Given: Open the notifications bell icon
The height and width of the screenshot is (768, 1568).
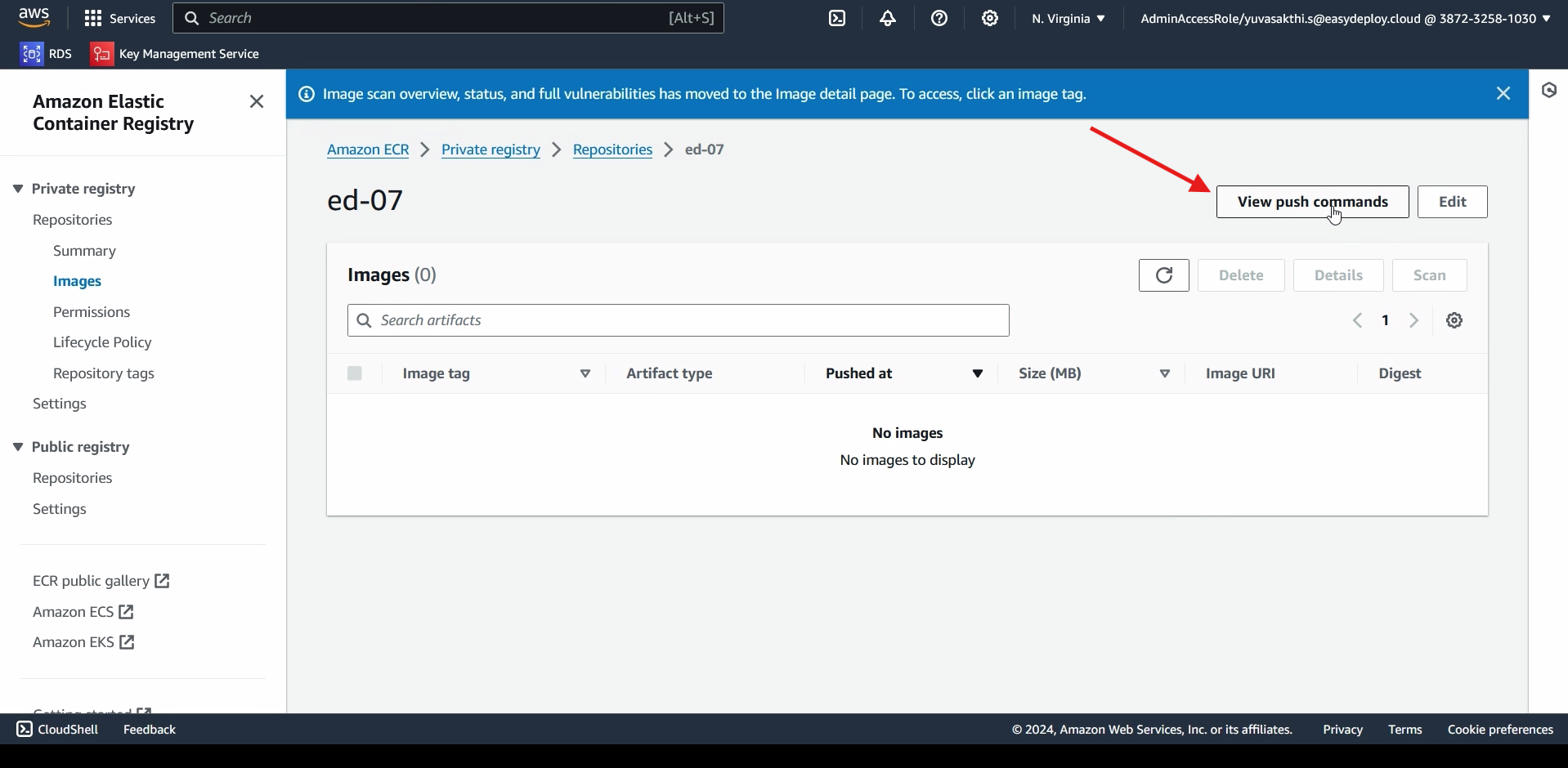Looking at the screenshot, I should pyautogui.click(x=888, y=18).
